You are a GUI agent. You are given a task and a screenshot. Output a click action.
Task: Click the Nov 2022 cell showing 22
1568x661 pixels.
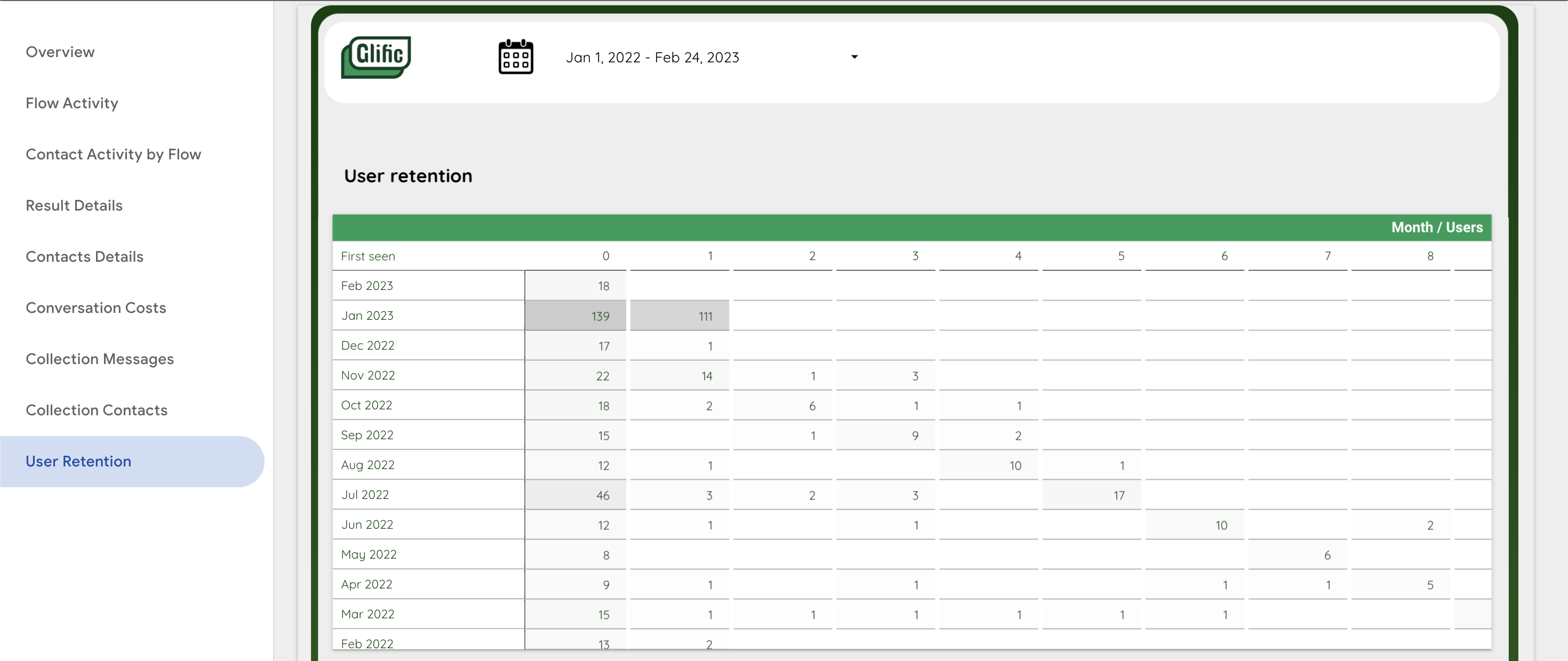575,375
